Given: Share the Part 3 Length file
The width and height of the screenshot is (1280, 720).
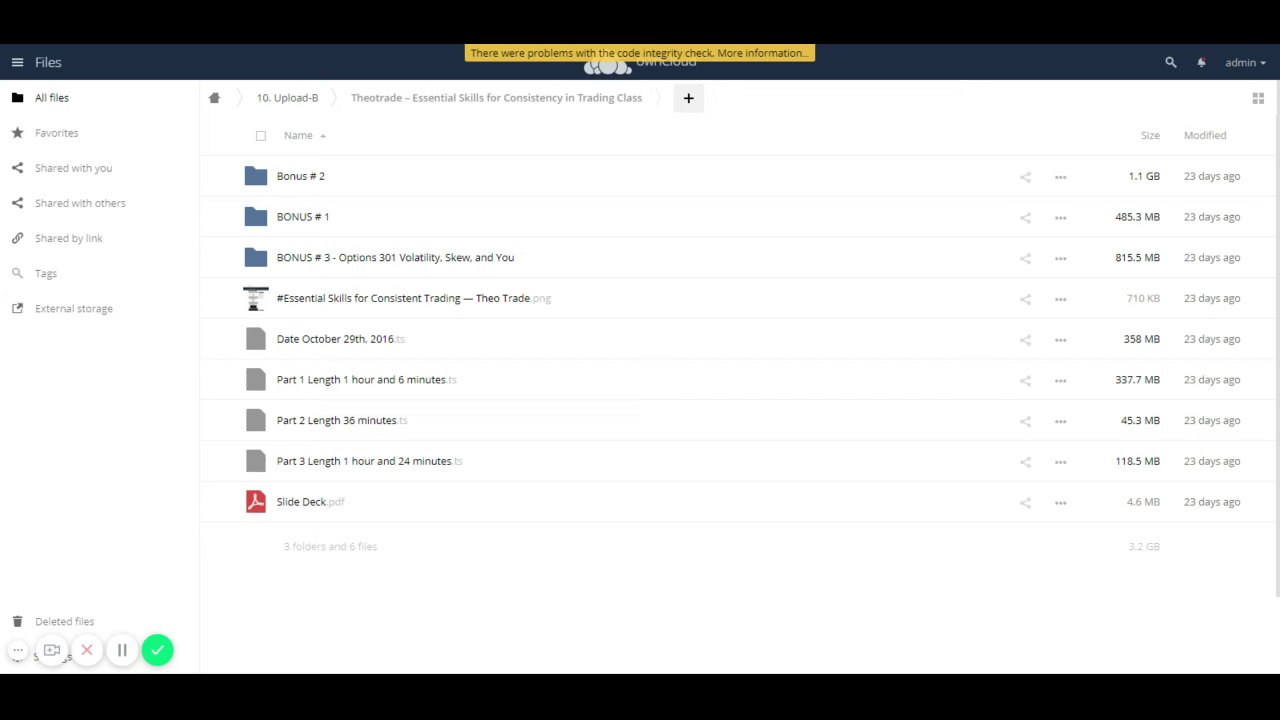Looking at the screenshot, I should tap(1025, 462).
